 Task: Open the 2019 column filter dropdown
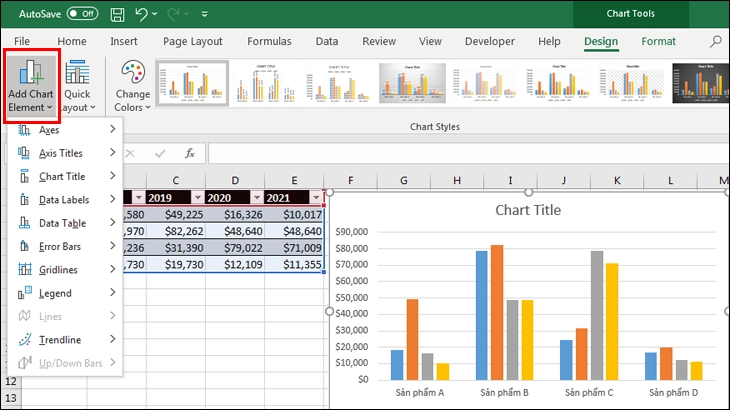pos(197,198)
